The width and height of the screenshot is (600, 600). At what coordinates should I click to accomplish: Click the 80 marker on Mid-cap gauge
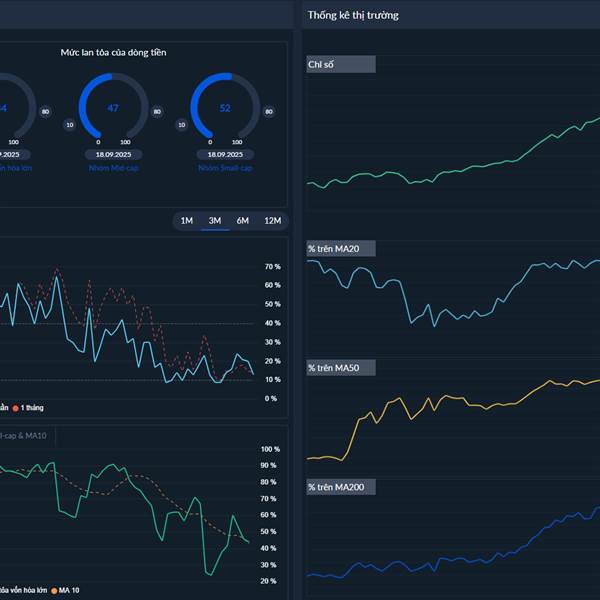coord(157,112)
